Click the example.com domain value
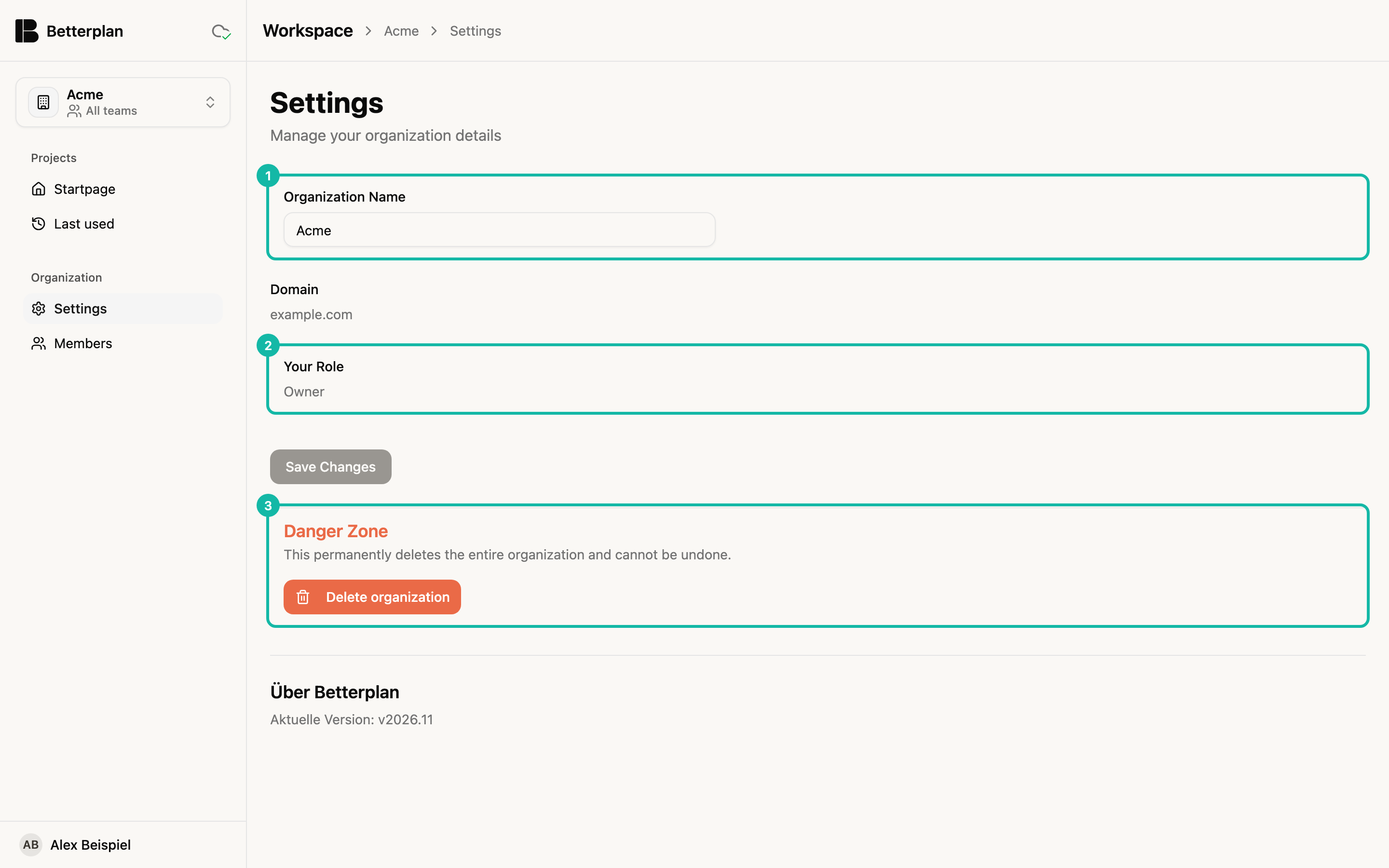This screenshot has height=868, width=1389. [x=311, y=314]
